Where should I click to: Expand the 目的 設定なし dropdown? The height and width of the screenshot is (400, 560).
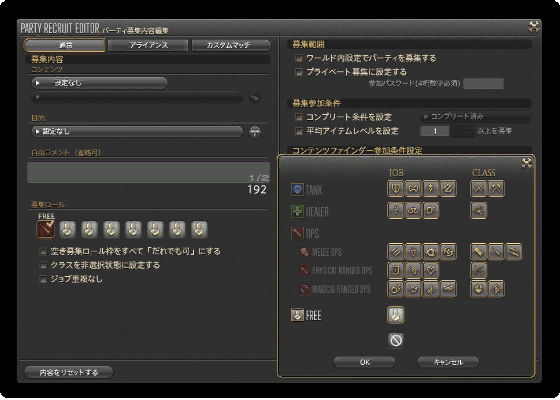point(137,131)
